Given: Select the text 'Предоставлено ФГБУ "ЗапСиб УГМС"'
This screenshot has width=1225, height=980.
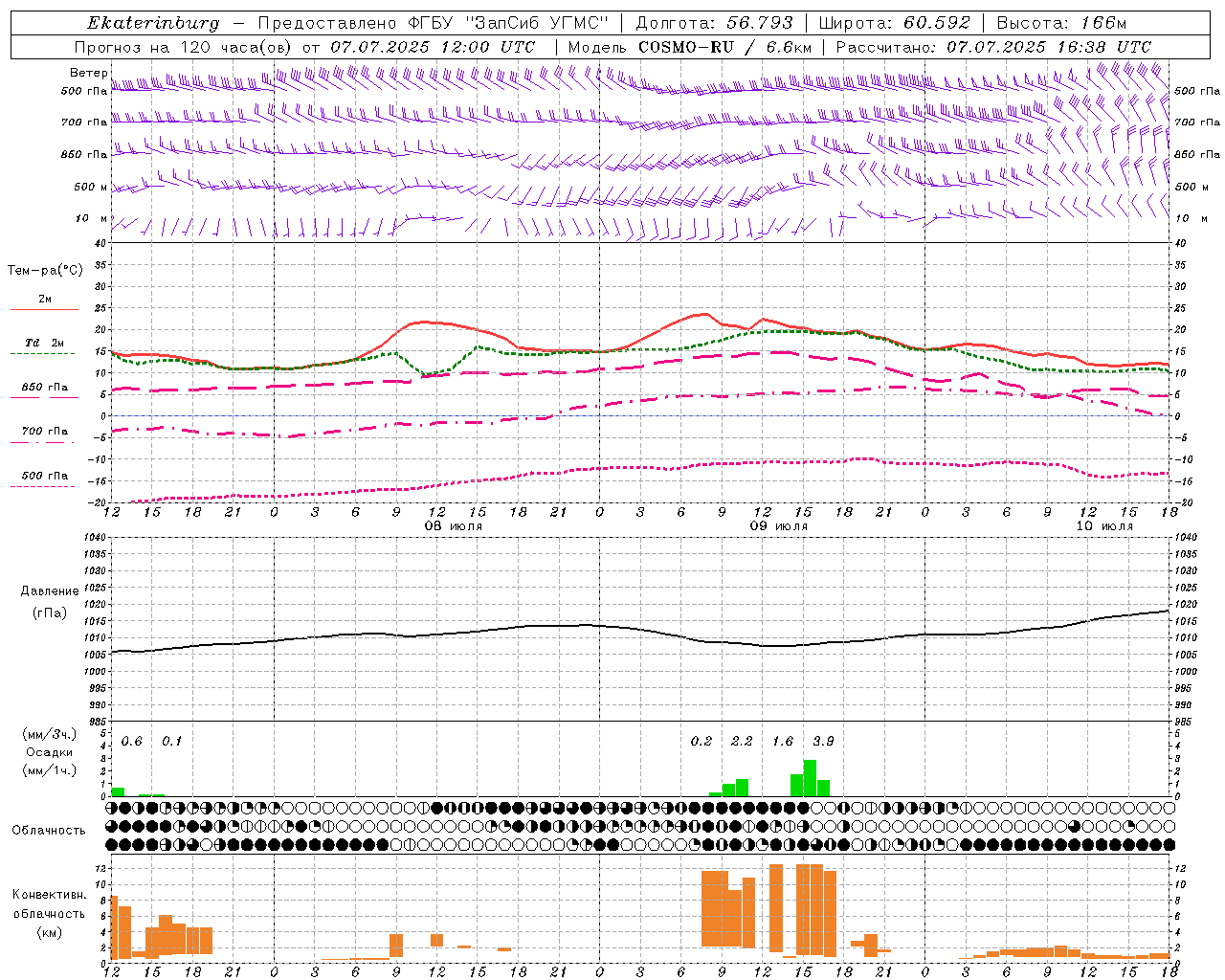Looking at the screenshot, I should [x=433, y=23].
